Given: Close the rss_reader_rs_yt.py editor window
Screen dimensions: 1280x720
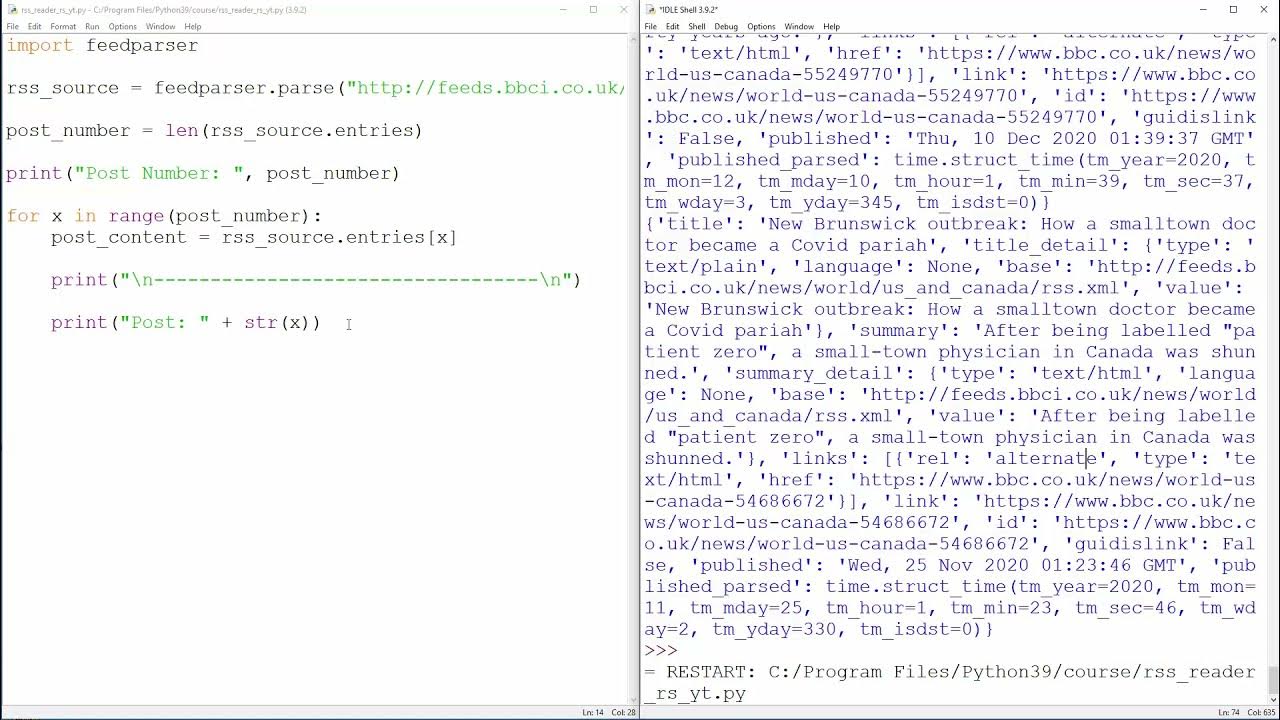Looking at the screenshot, I should pos(622,10).
